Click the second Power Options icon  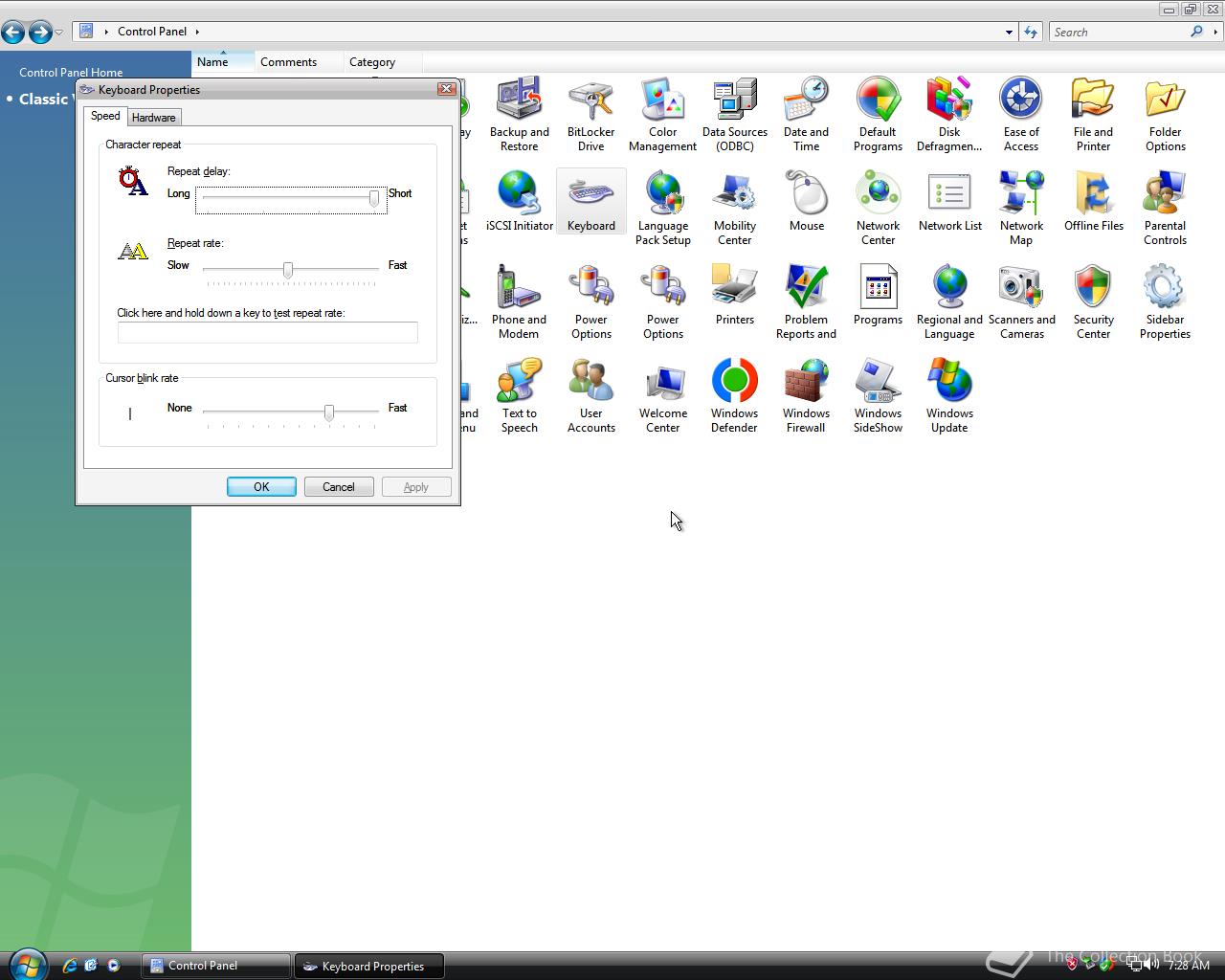(x=662, y=302)
